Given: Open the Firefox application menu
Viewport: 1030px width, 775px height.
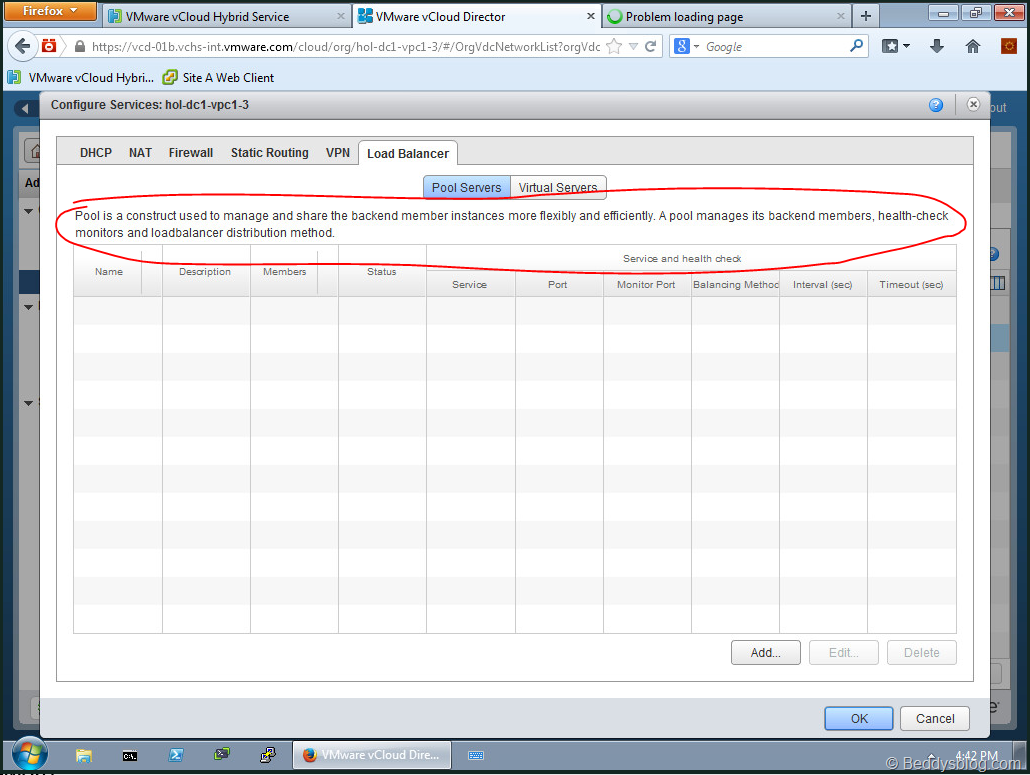Looking at the screenshot, I should click(x=49, y=11).
